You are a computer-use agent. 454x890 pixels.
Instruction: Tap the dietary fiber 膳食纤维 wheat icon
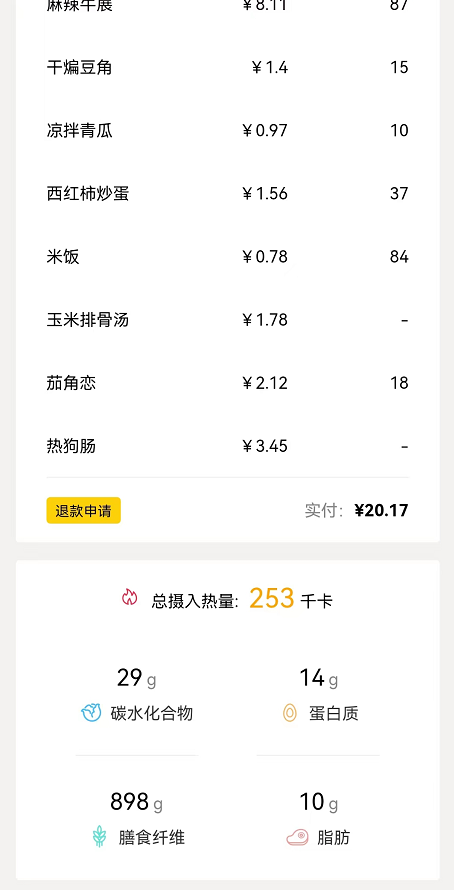click(x=99, y=837)
